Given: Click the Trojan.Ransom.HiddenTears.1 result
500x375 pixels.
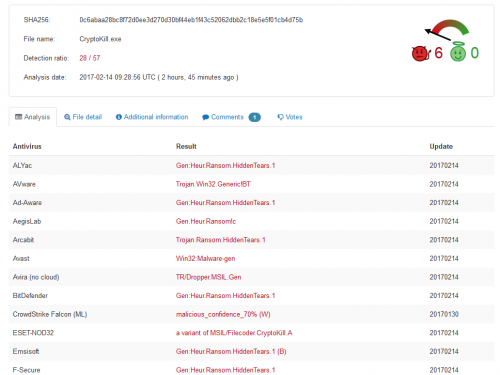Looking at the screenshot, I should 221,240.
